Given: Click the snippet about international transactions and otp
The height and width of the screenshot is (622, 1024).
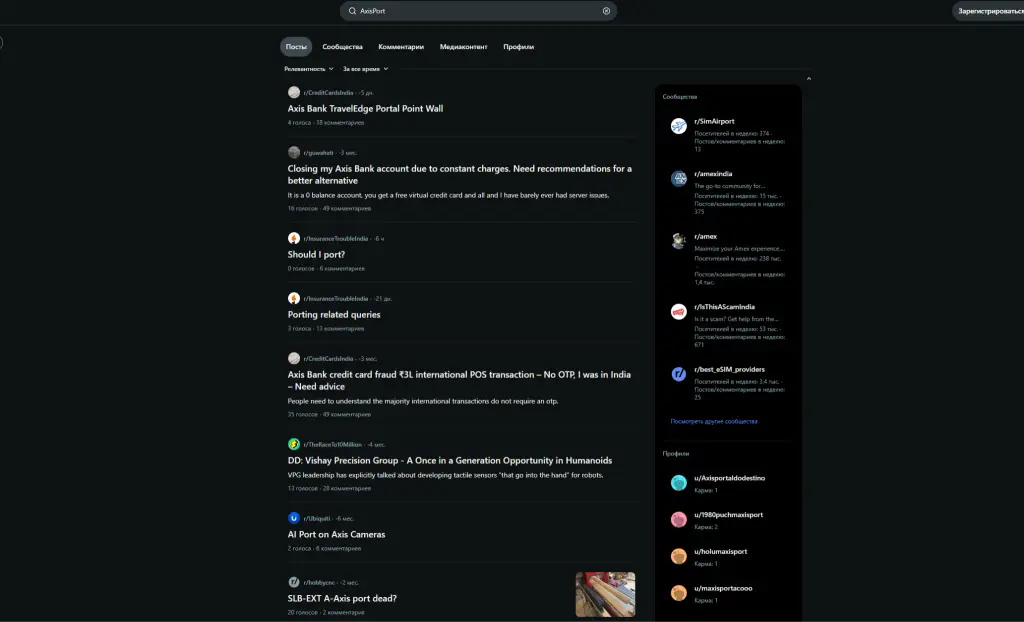Looking at the screenshot, I should [x=423, y=401].
